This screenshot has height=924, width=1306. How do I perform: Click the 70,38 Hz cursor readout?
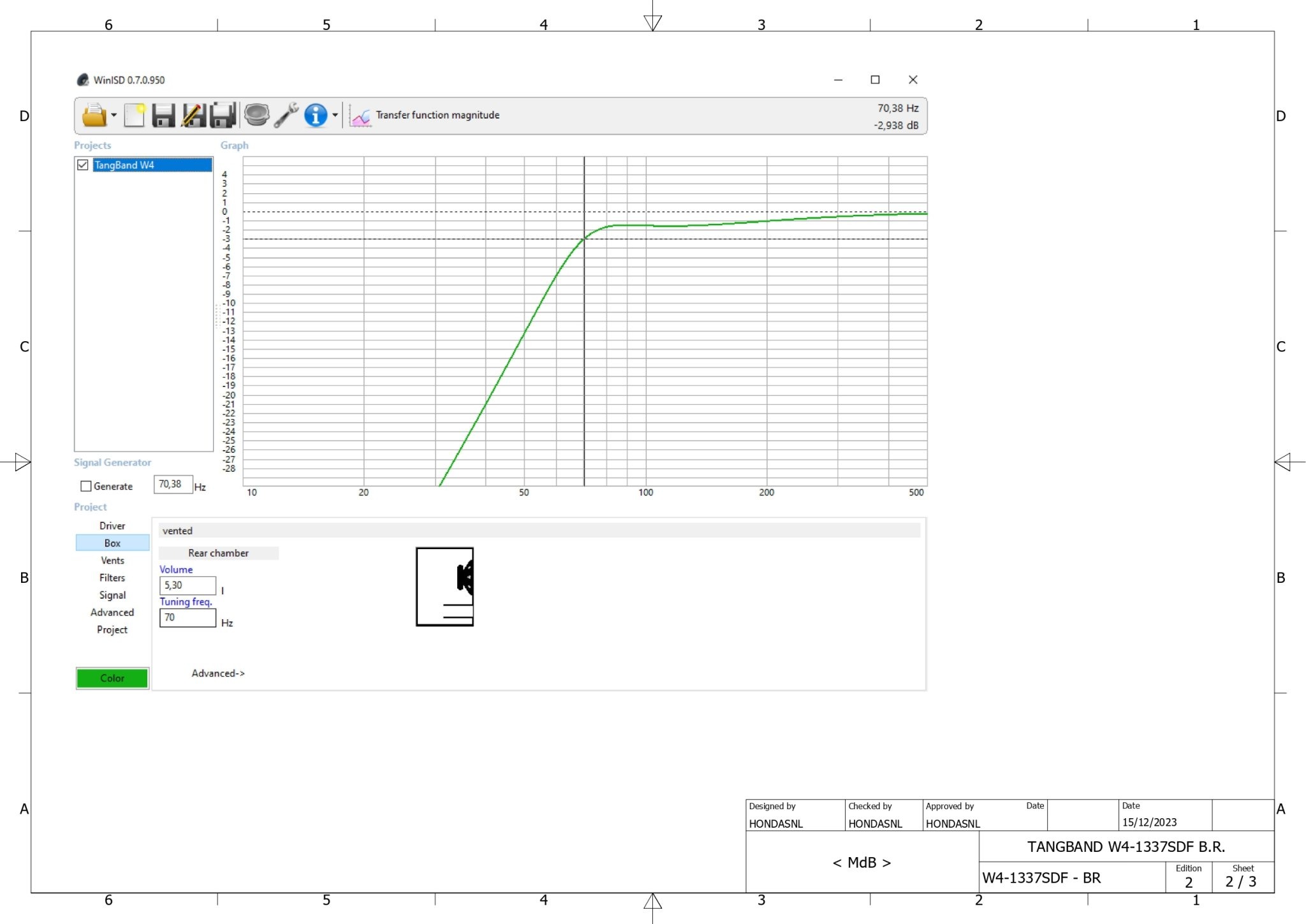point(898,108)
